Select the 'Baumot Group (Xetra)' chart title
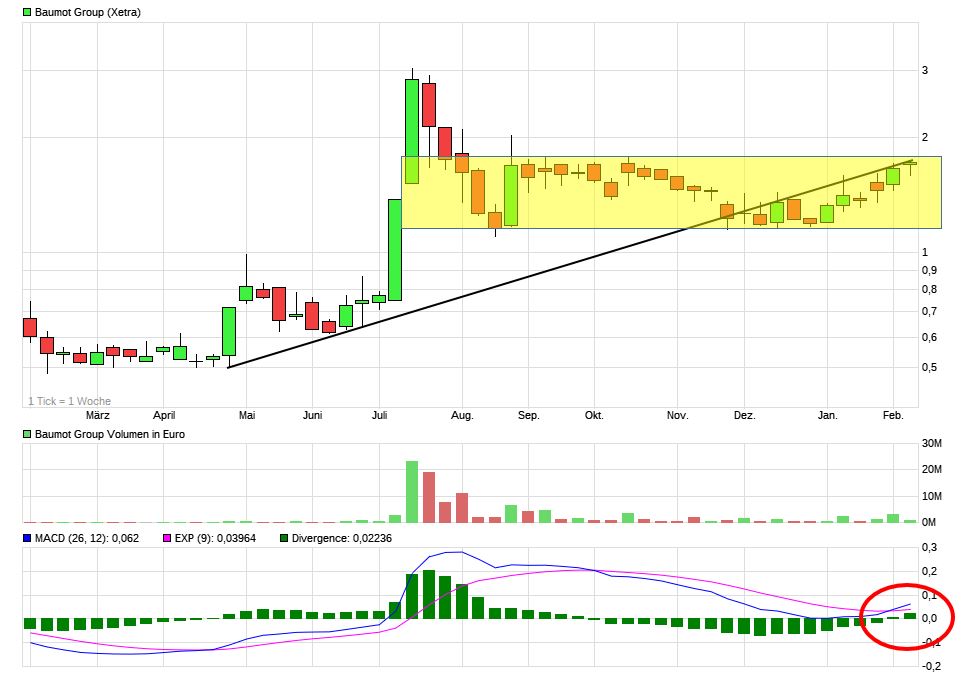978x690 pixels. (x=88, y=12)
